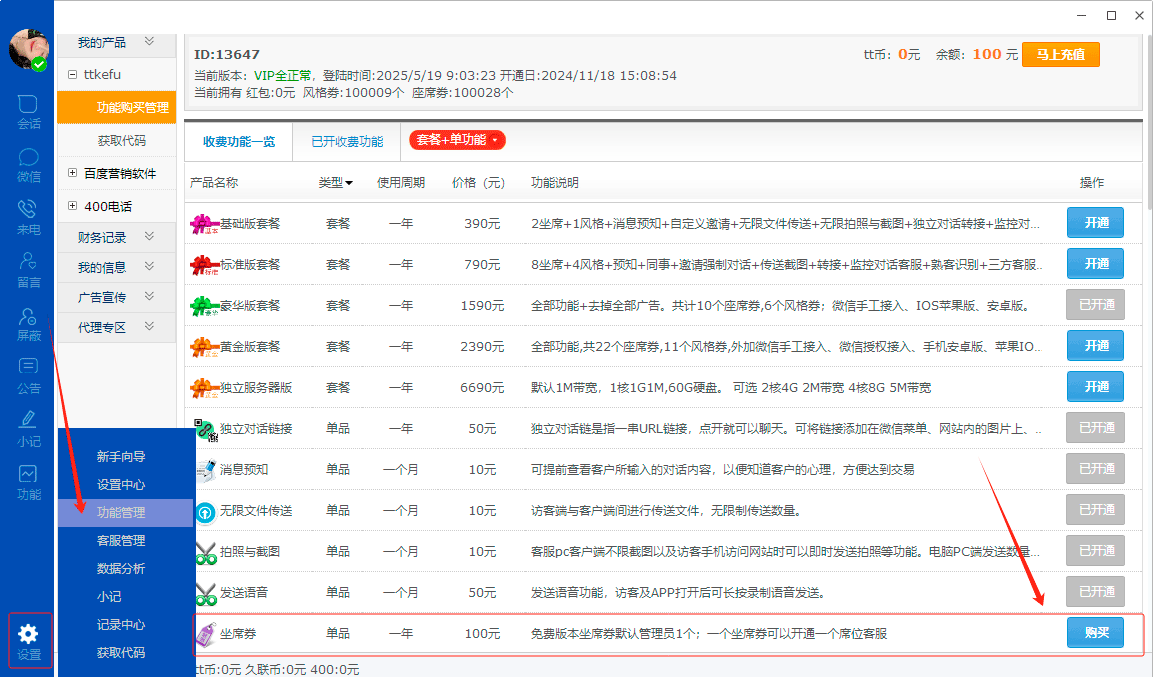Click the 价格（元） column header
1153x677 pixels.
click(x=479, y=182)
